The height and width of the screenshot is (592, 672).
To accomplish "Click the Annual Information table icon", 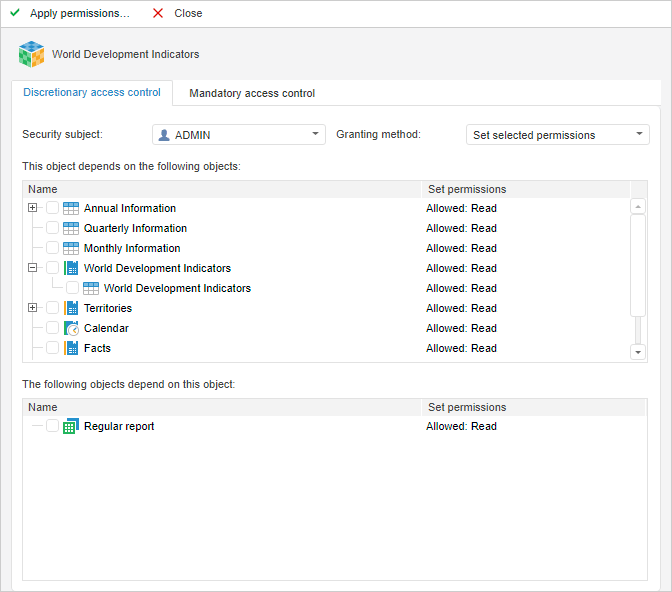I will pyautogui.click(x=71, y=208).
